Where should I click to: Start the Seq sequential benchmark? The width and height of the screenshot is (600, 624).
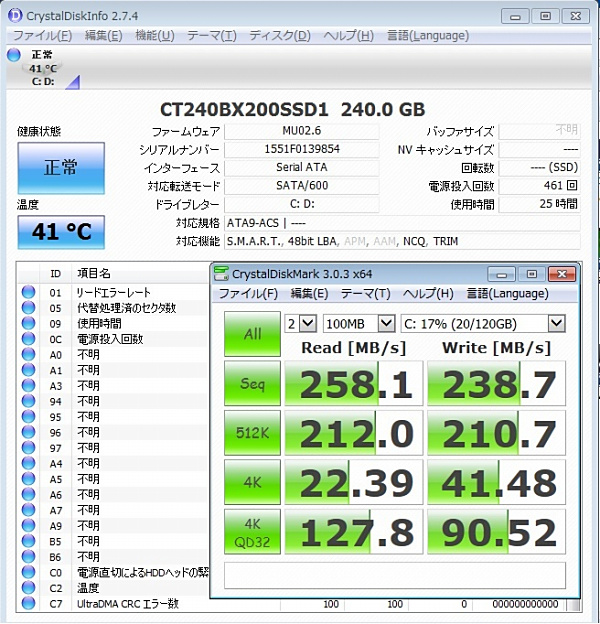(x=252, y=384)
